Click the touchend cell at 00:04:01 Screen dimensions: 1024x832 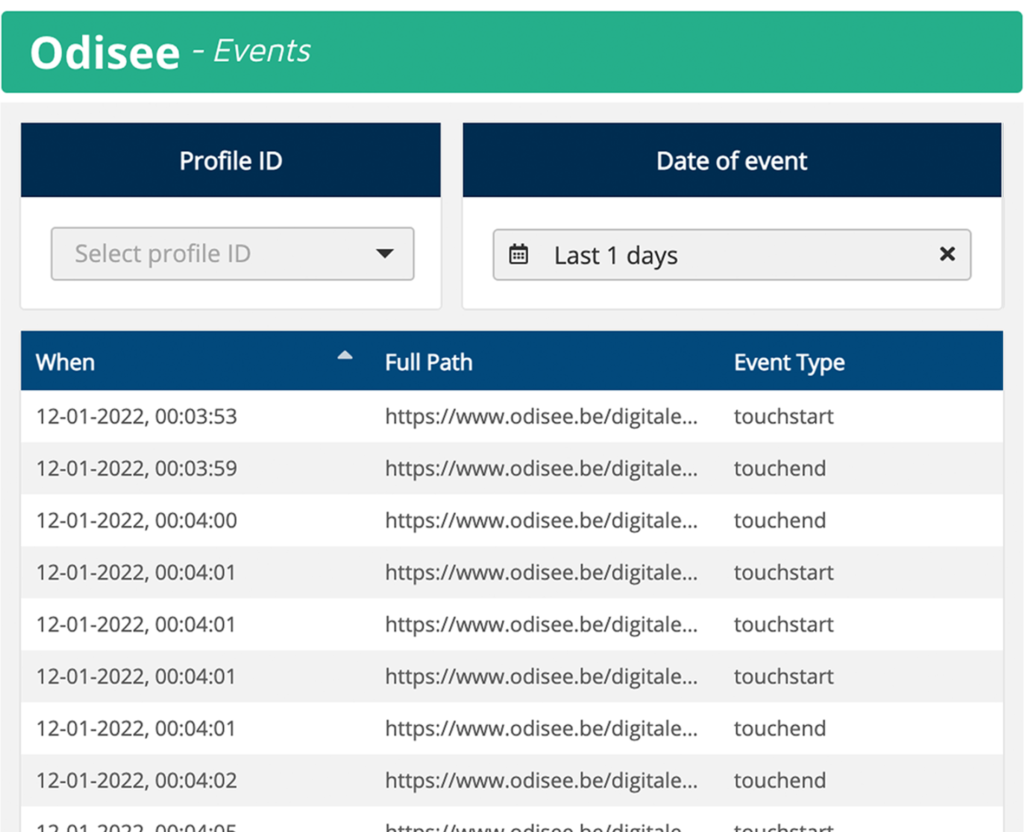(x=780, y=728)
